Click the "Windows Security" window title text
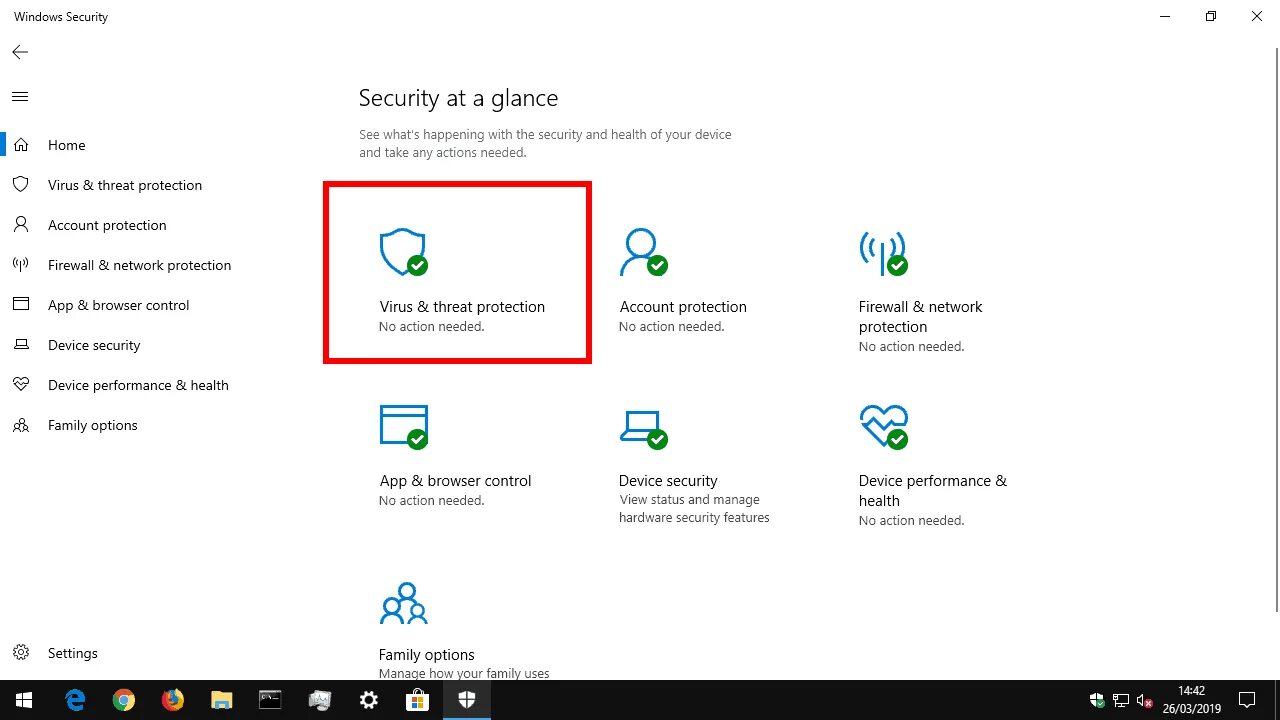1280x720 pixels. click(61, 17)
